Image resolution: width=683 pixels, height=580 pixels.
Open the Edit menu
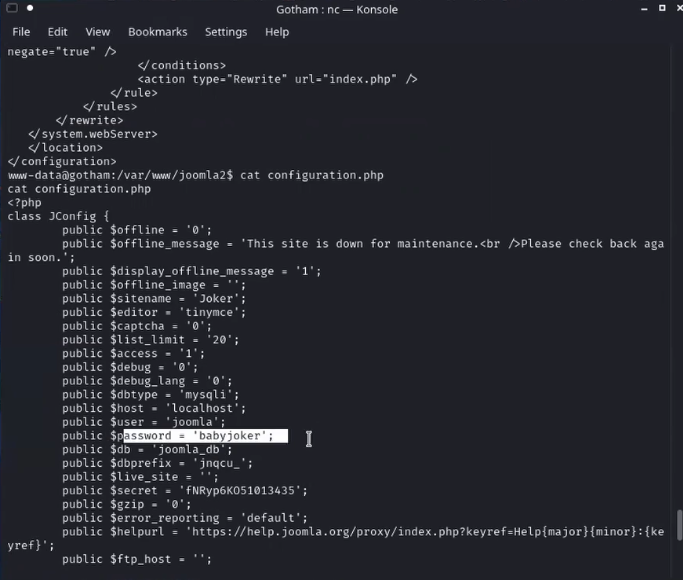pyautogui.click(x=57, y=32)
